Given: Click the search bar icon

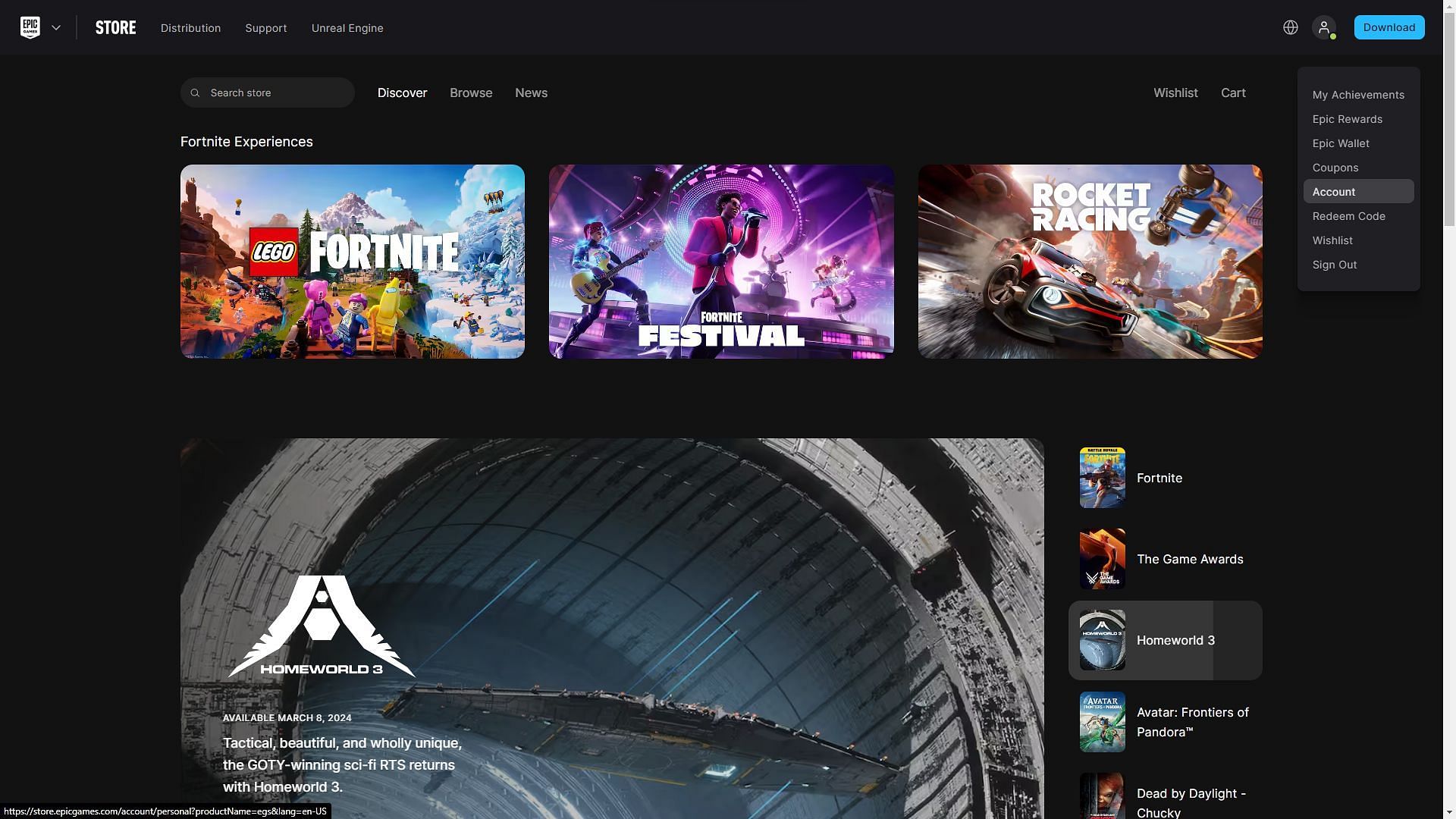Looking at the screenshot, I should click(194, 92).
